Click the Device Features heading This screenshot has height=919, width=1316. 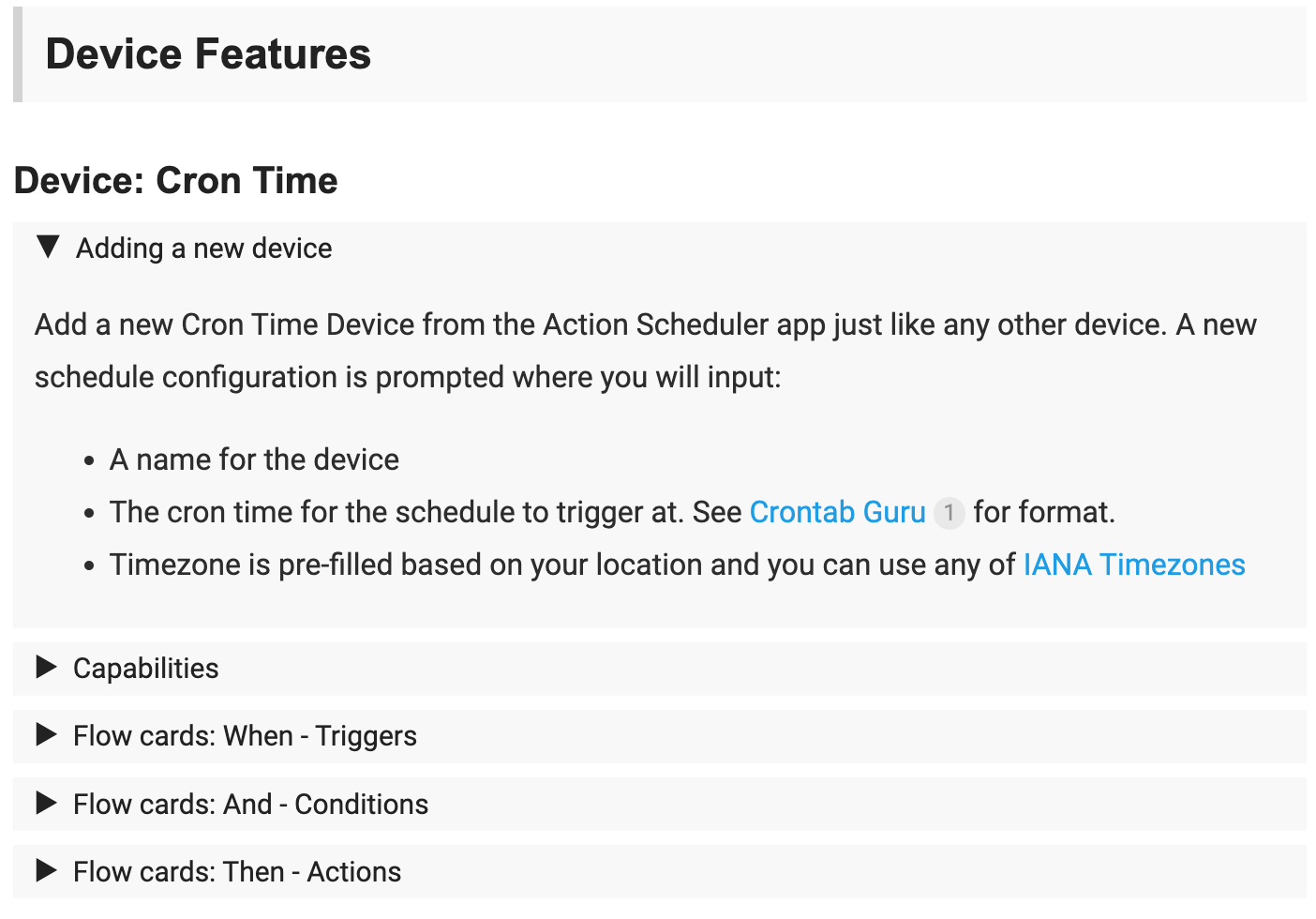point(208,54)
